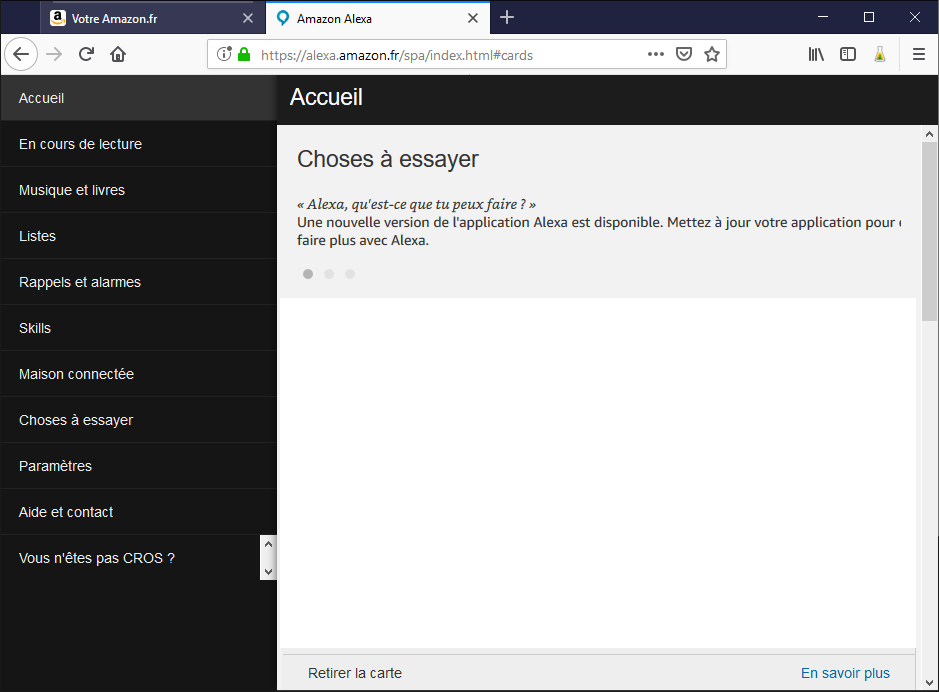Reload the current page
The image size is (939, 692).
(x=86, y=54)
